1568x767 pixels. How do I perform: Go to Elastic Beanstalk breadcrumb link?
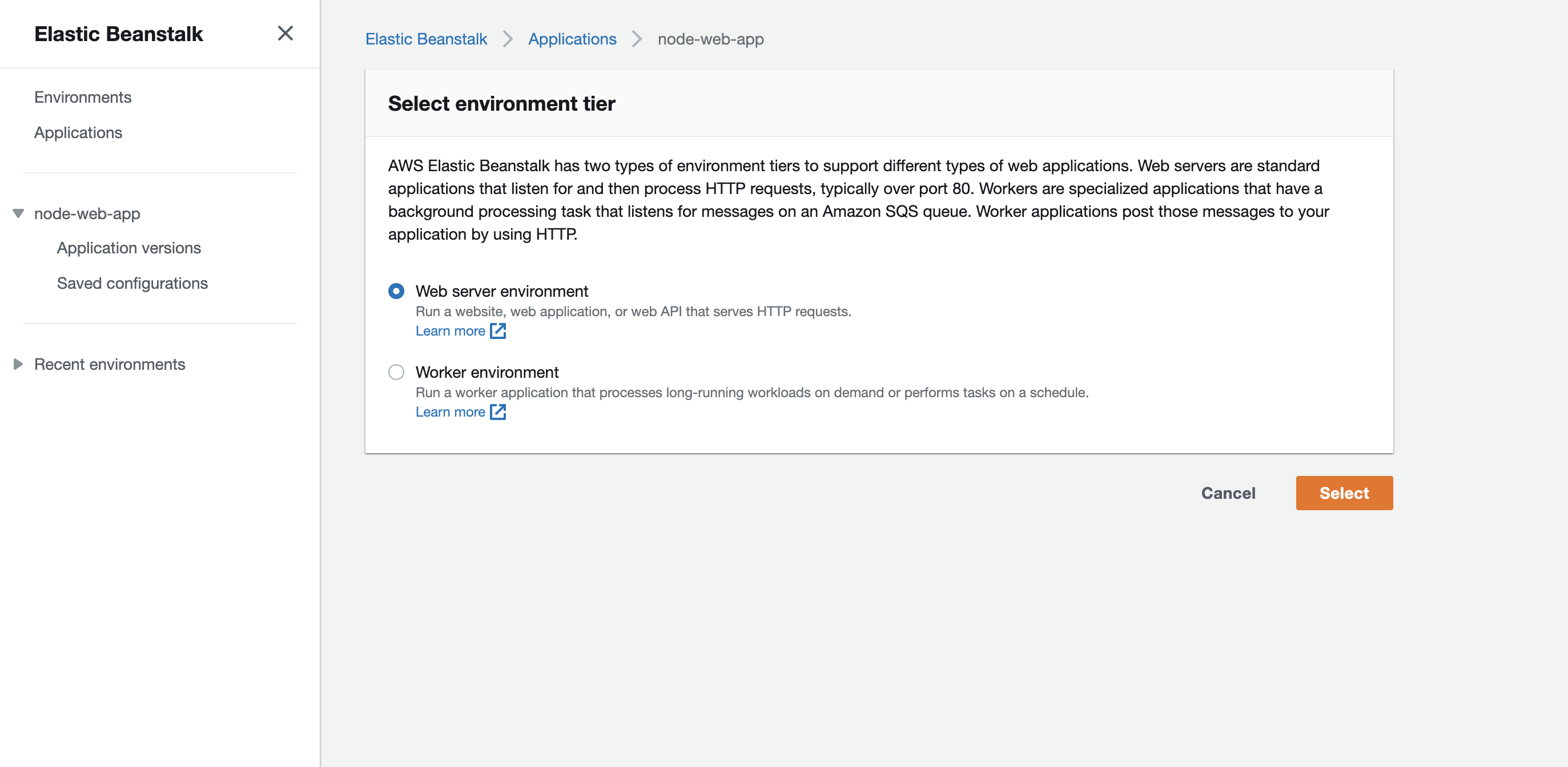pyautogui.click(x=426, y=39)
